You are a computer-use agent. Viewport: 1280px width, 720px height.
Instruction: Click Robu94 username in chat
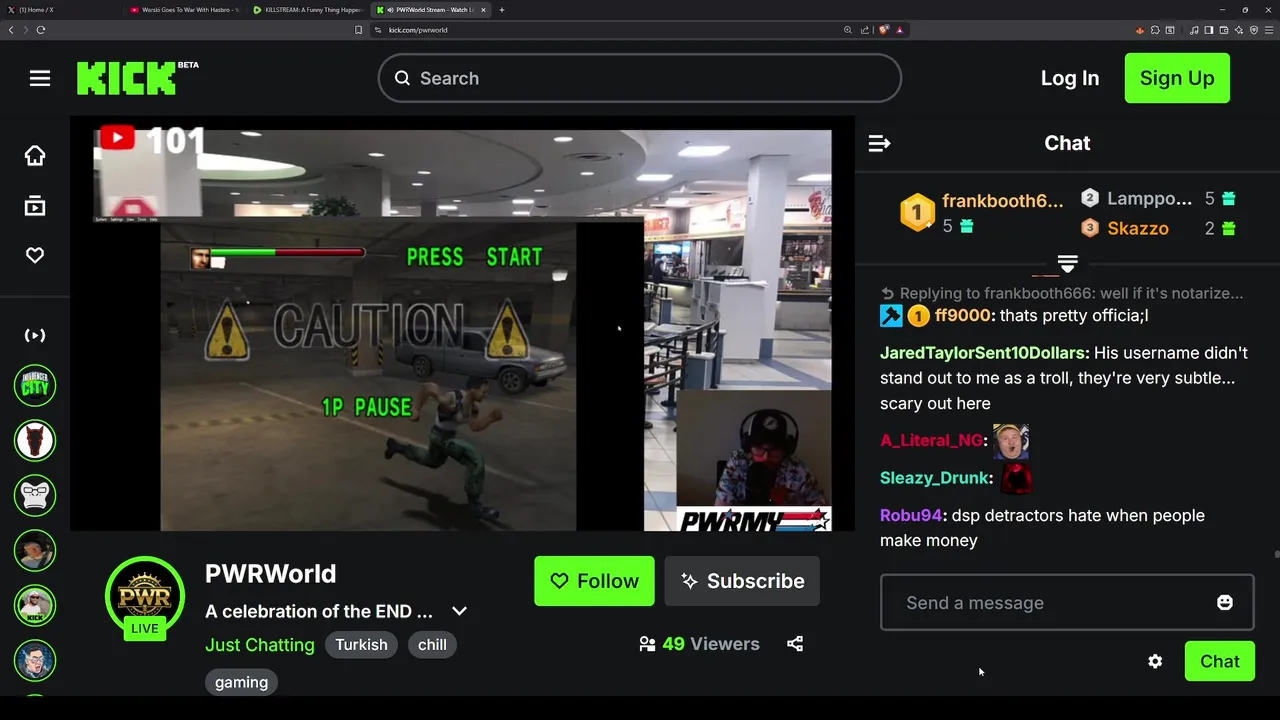(x=911, y=516)
